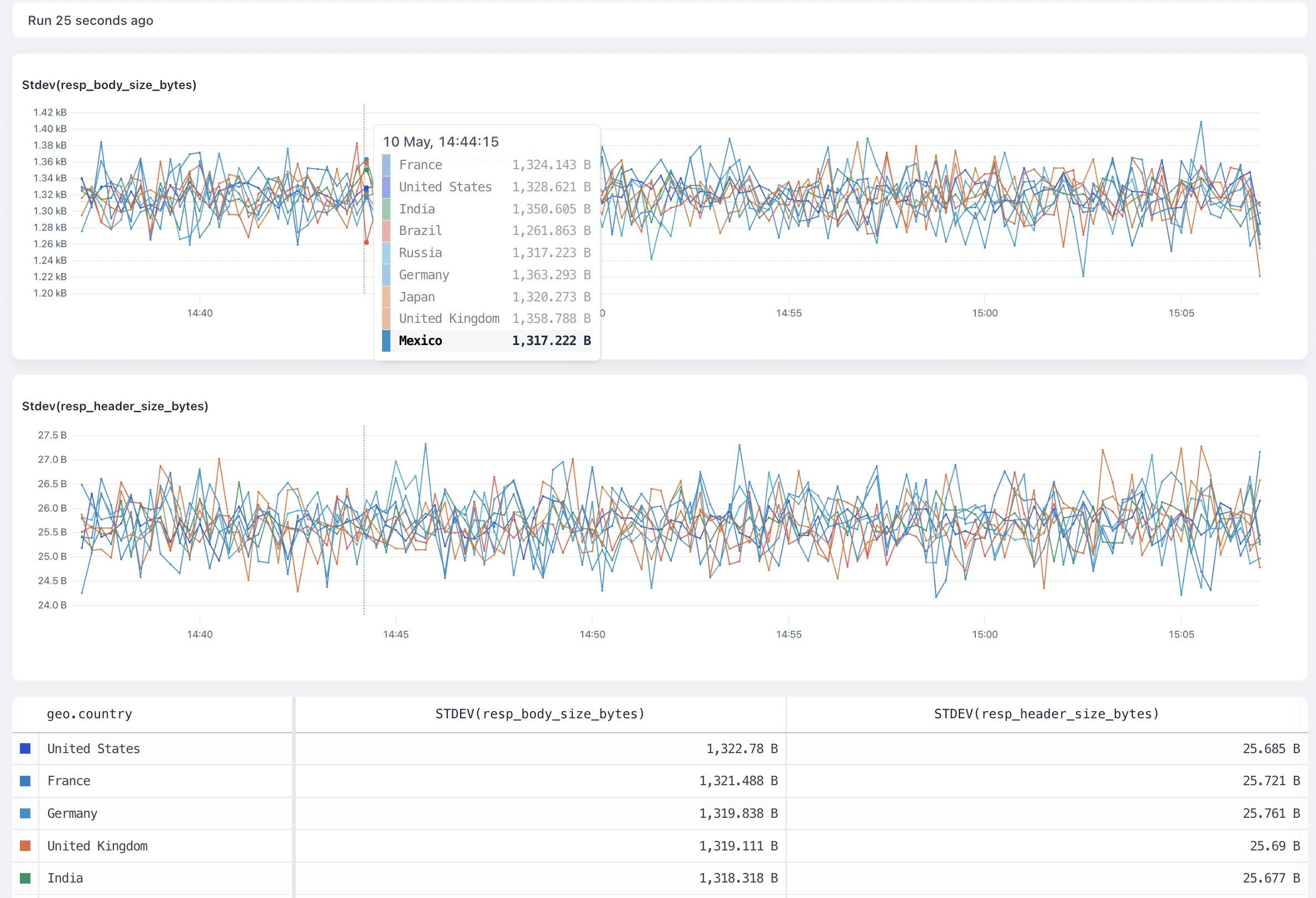
Task: Click the India color square in the table
Action: (24, 878)
